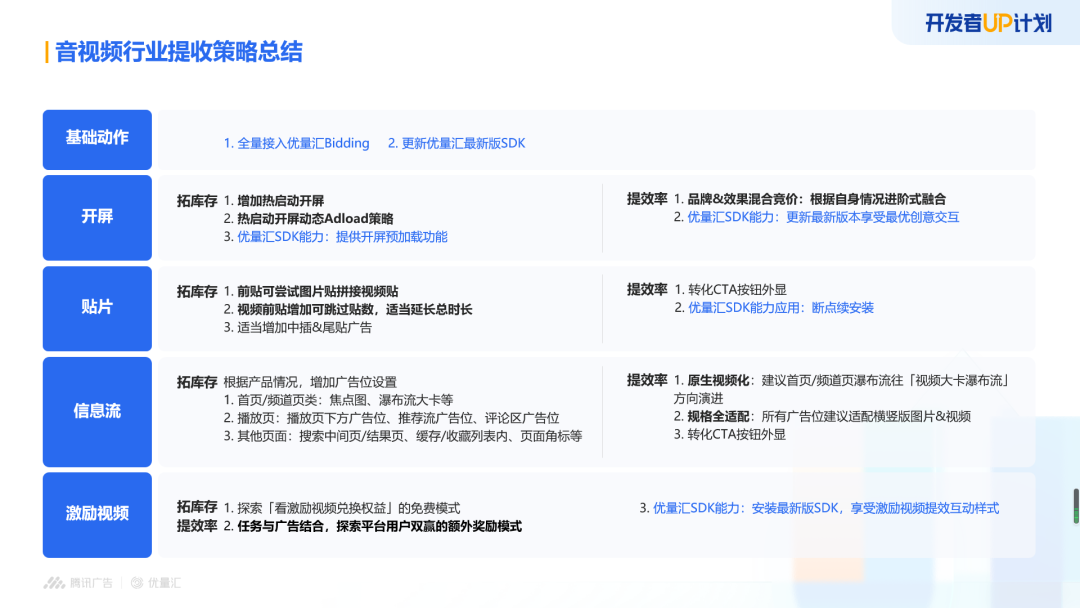Click blue text 安装最新版SDK，享受激励视频提效互动样式
This screenshot has height=608, width=1080.
[x=875, y=508]
